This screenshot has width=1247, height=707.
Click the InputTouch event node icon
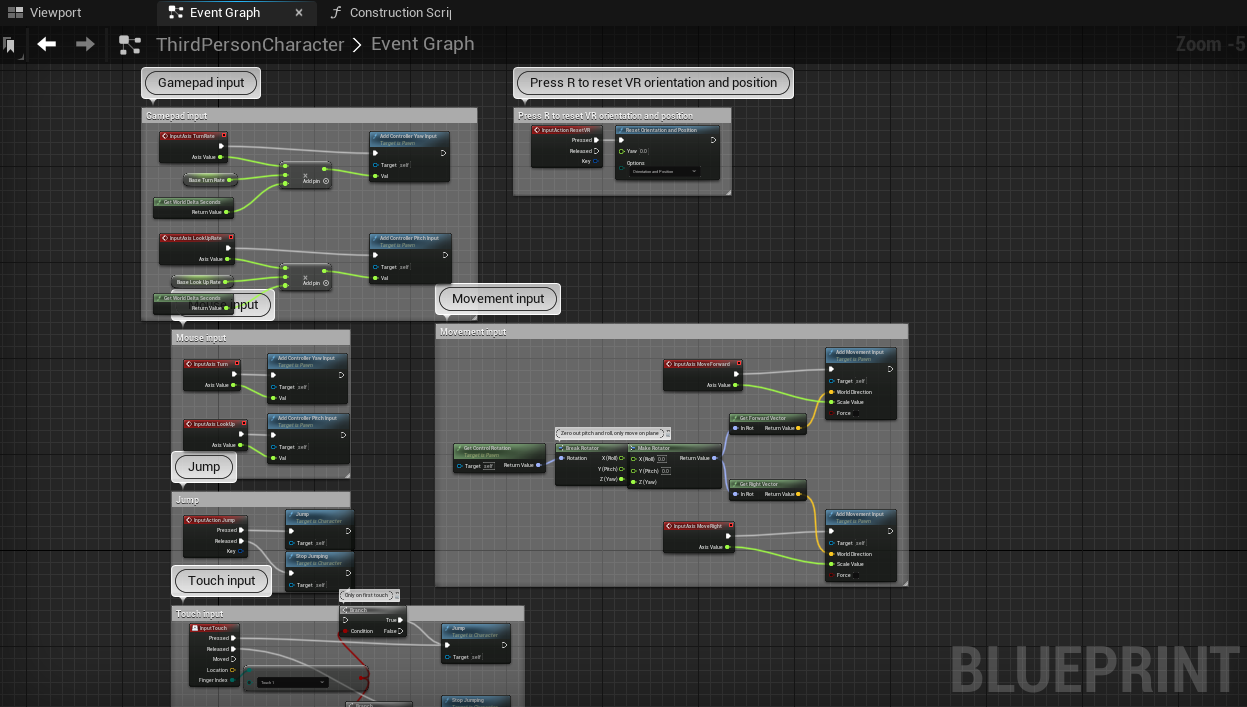point(195,628)
